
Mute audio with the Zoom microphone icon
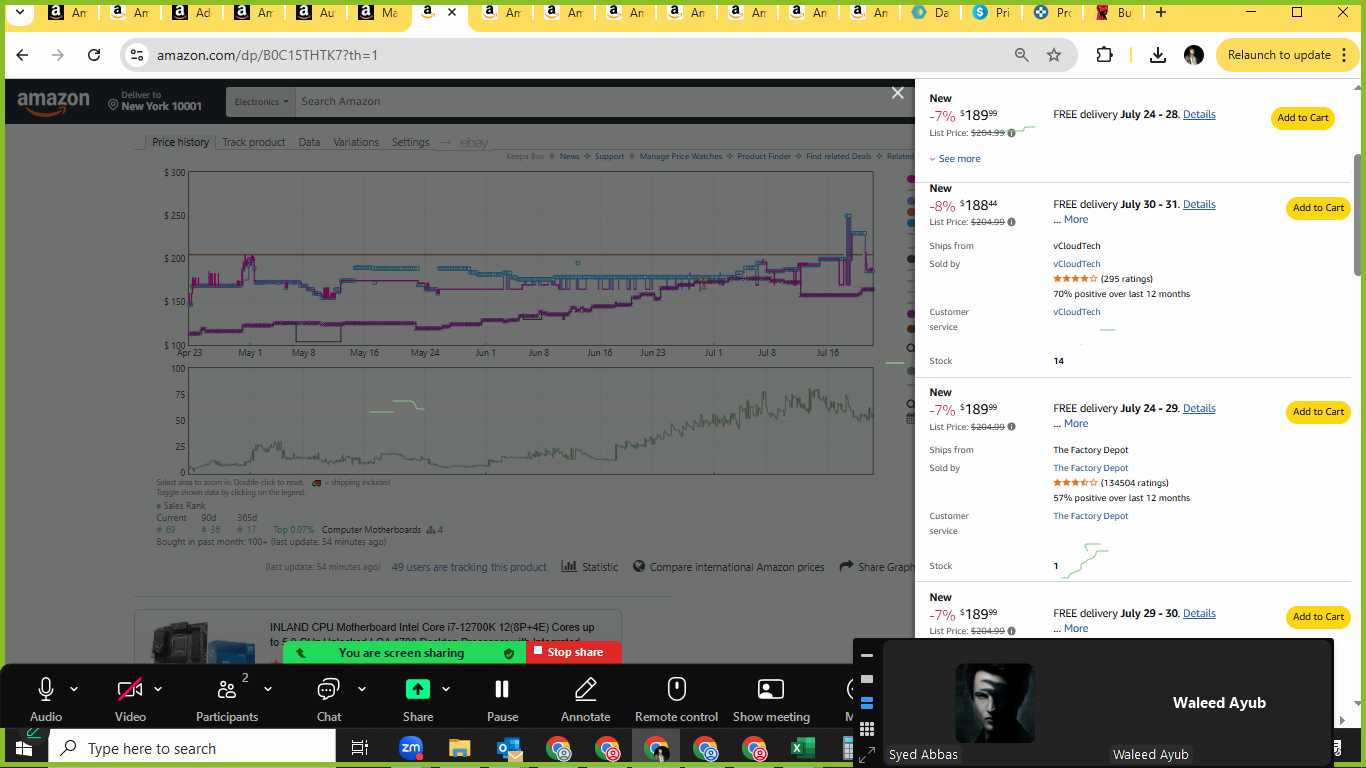click(x=46, y=689)
